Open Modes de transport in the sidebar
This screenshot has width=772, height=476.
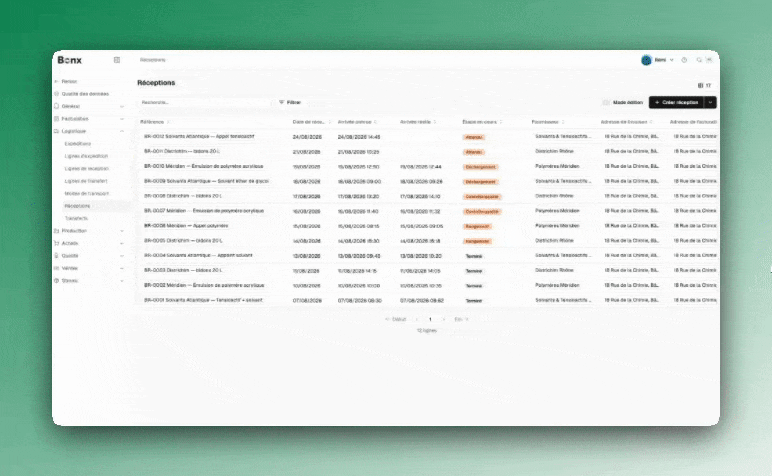87,193
